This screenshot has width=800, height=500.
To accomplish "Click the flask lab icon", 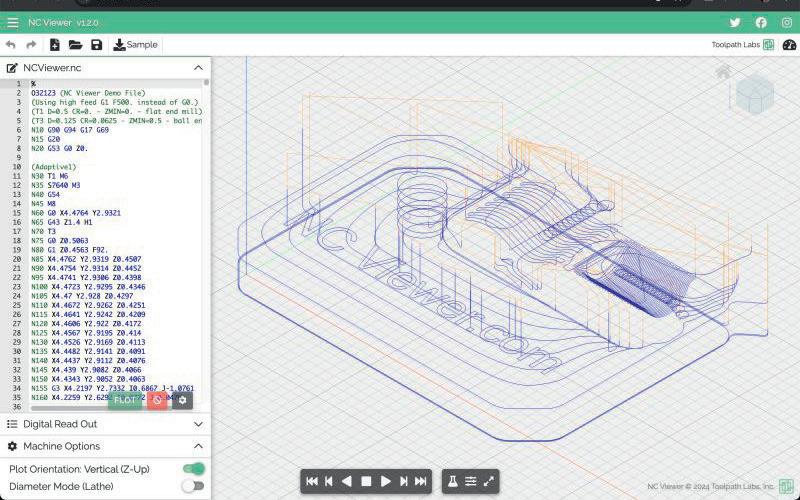I will pos(453,481).
